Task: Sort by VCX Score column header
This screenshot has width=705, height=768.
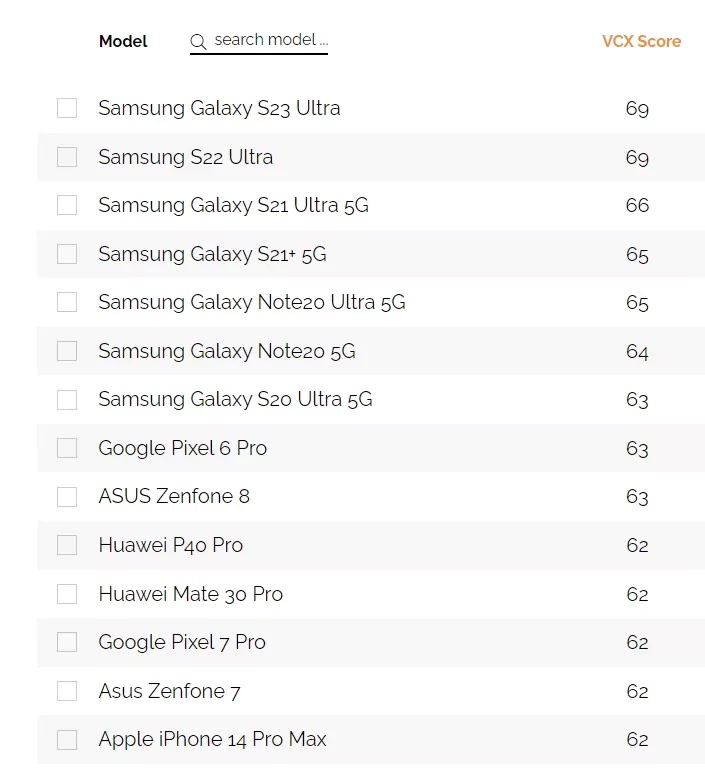Action: click(641, 41)
